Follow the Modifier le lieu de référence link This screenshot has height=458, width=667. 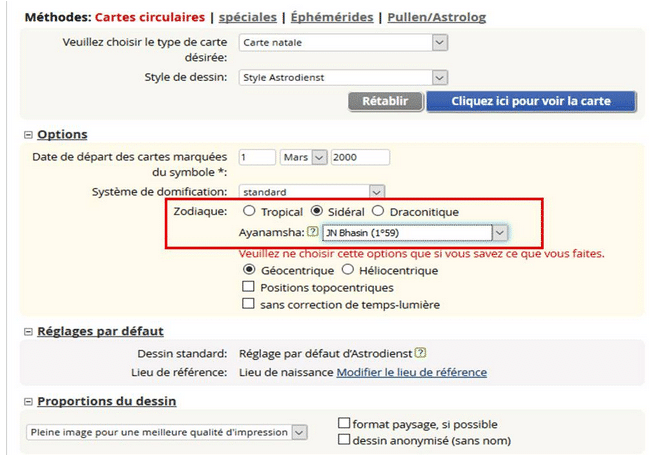(412, 373)
